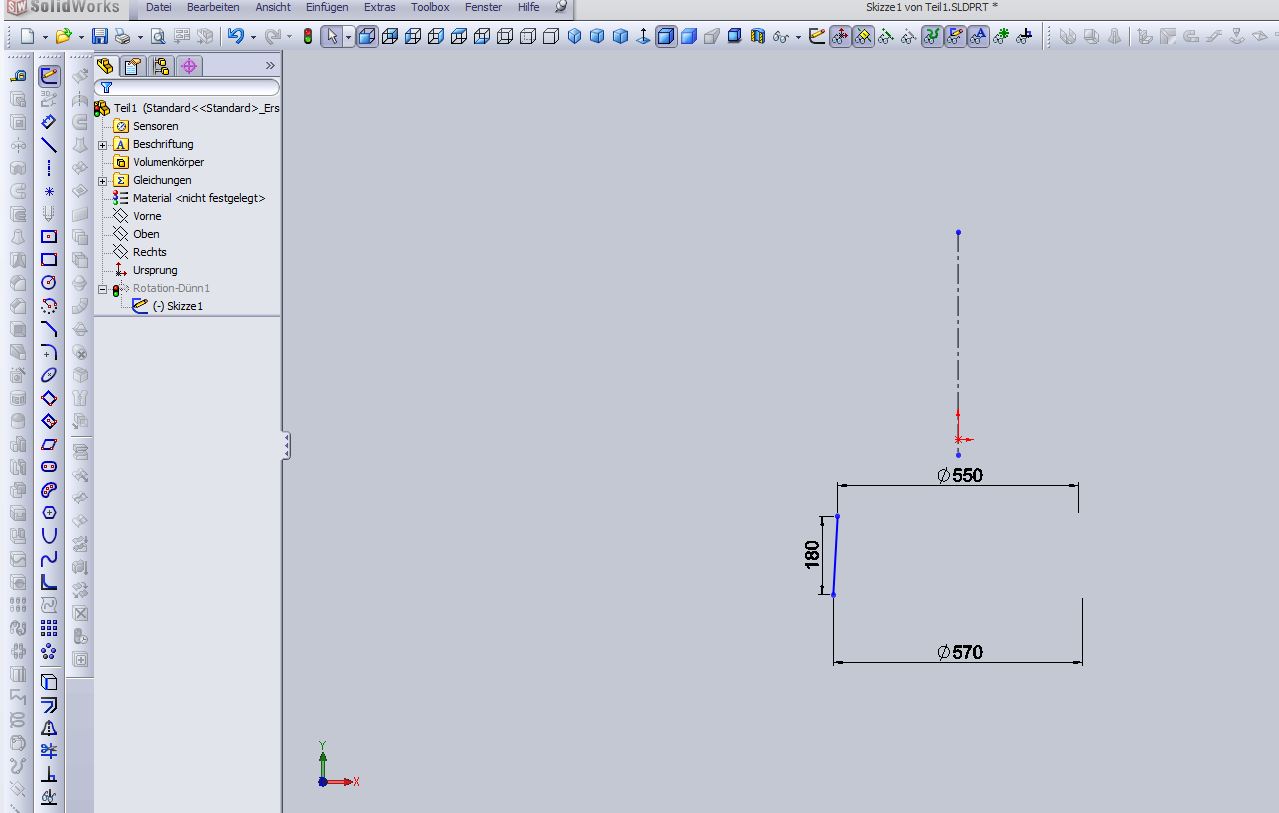
Task: Select the Vorne plane
Action: 146,216
